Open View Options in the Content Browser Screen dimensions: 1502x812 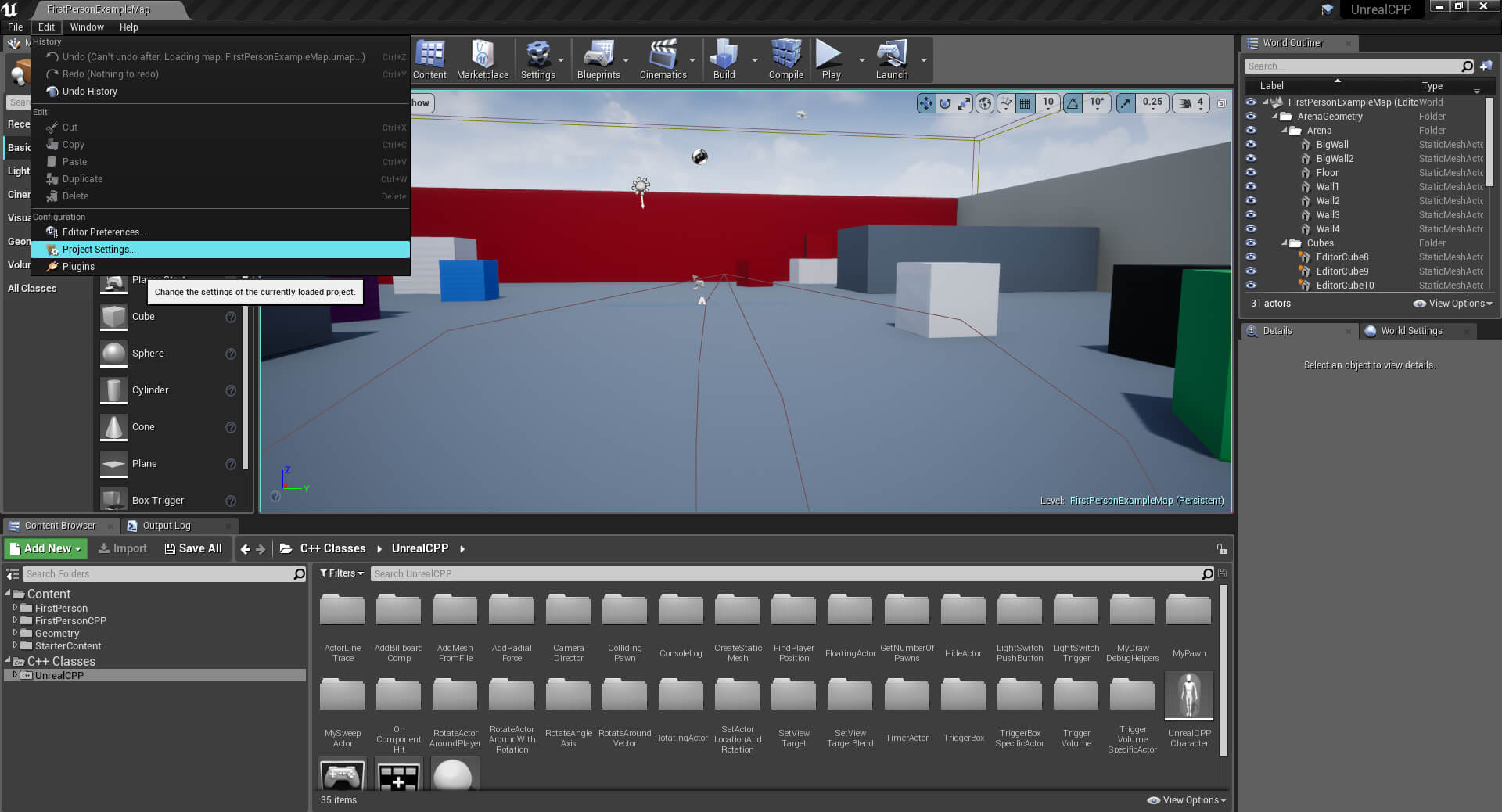pyautogui.click(x=1185, y=800)
